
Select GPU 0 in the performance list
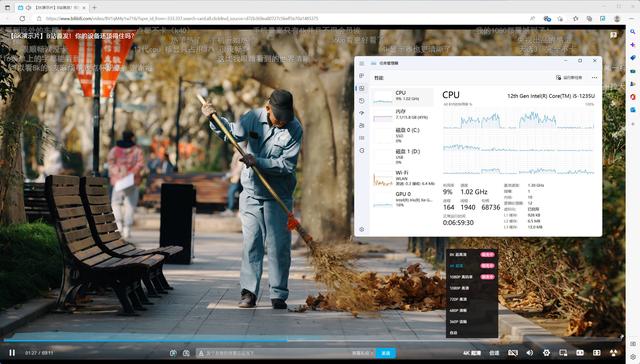click(x=402, y=199)
